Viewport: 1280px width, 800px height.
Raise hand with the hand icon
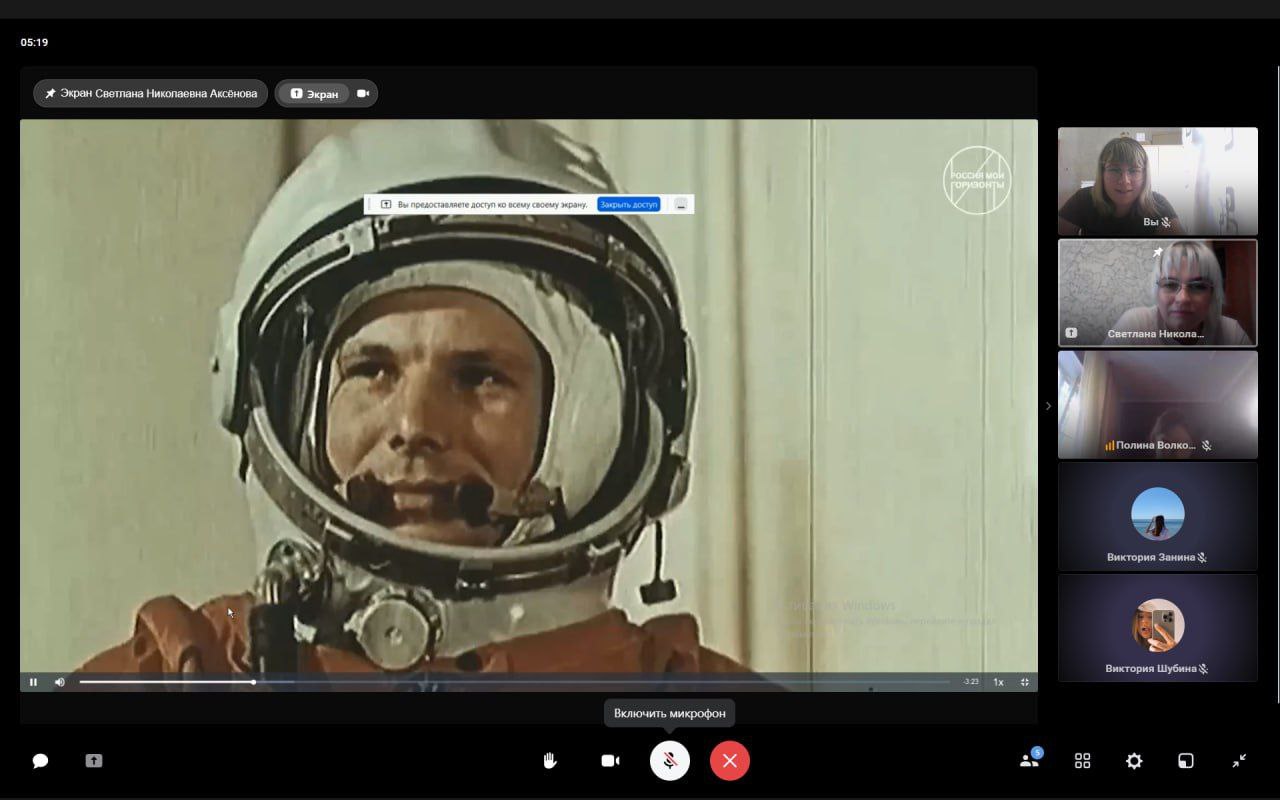pos(550,761)
